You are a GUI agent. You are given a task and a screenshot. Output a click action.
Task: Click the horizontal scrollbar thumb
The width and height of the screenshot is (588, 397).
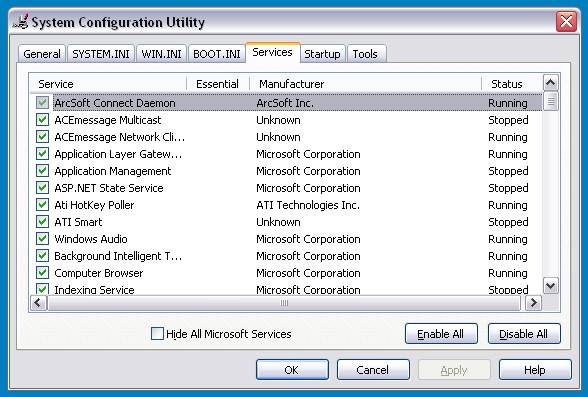284,303
